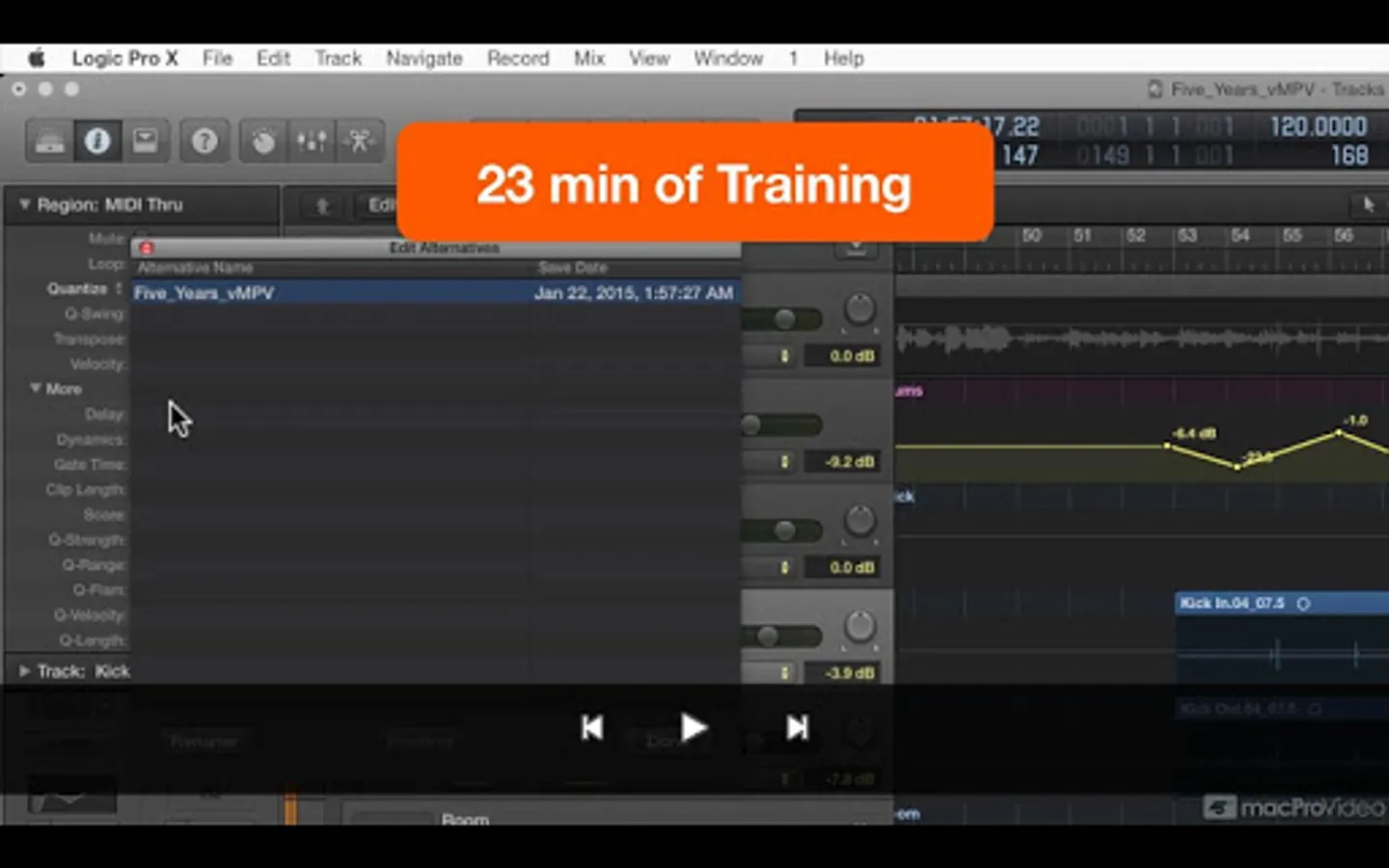Open the Toolbar display icon
1389x868 pixels.
(x=145, y=142)
